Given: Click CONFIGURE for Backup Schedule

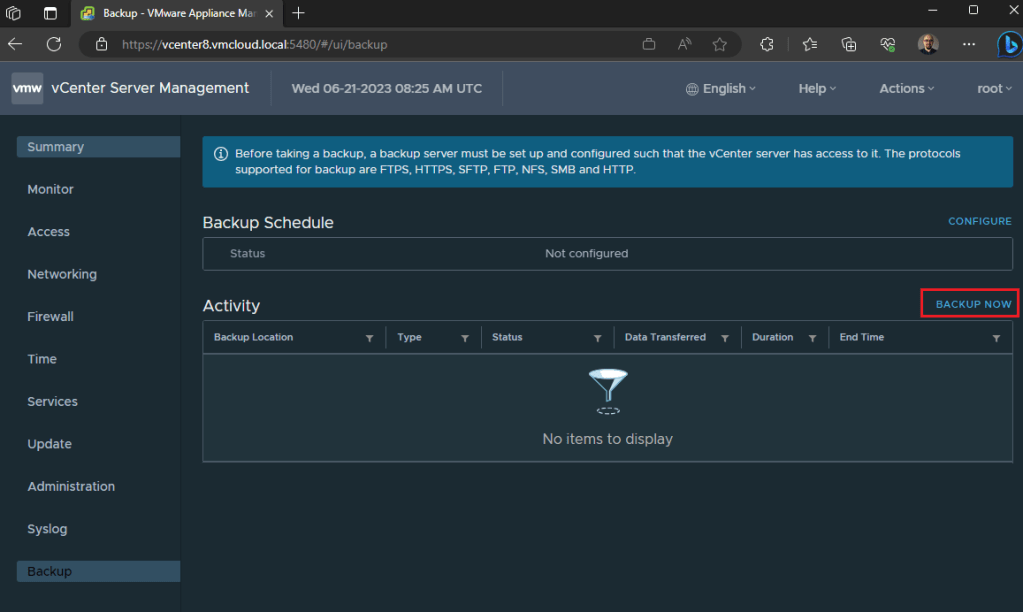Looking at the screenshot, I should [x=979, y=221].
